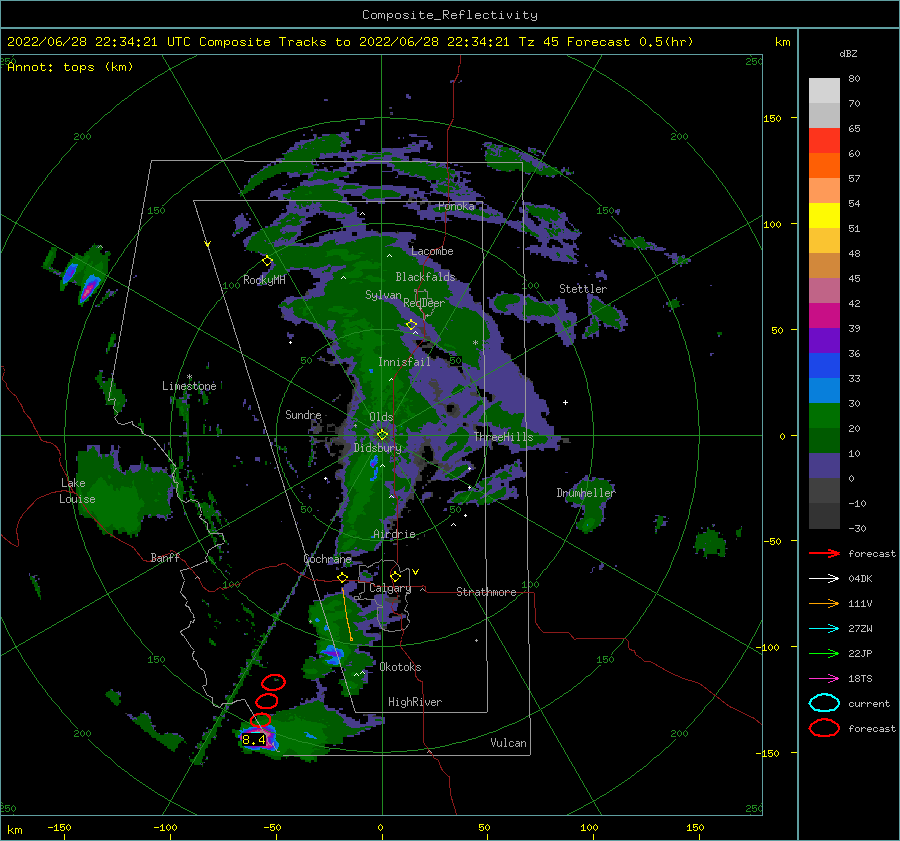Image resolution: width=900 pixels, height=841 pixels.
Task: Click the Okotoks city label
Action: pos(401,667)
